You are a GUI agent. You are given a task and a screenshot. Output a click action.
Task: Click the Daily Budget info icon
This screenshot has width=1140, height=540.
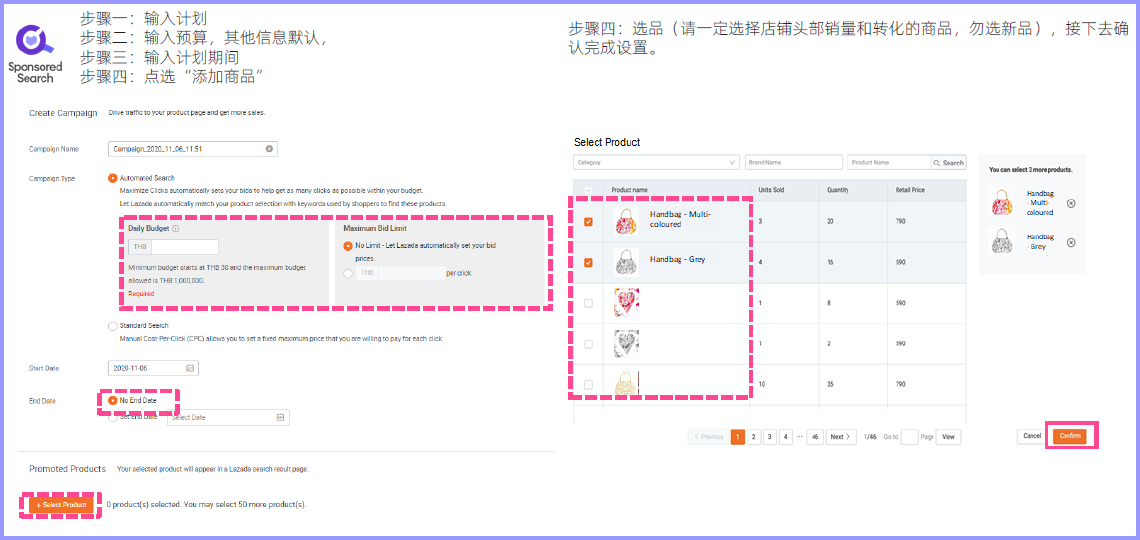point(177,228)
